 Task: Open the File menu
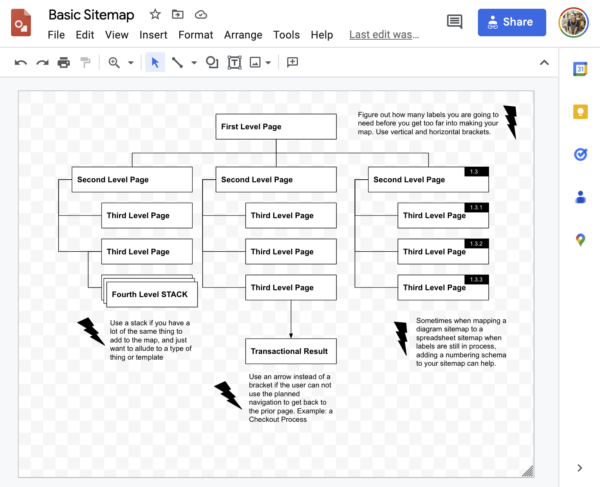click(x=56, y=35)
